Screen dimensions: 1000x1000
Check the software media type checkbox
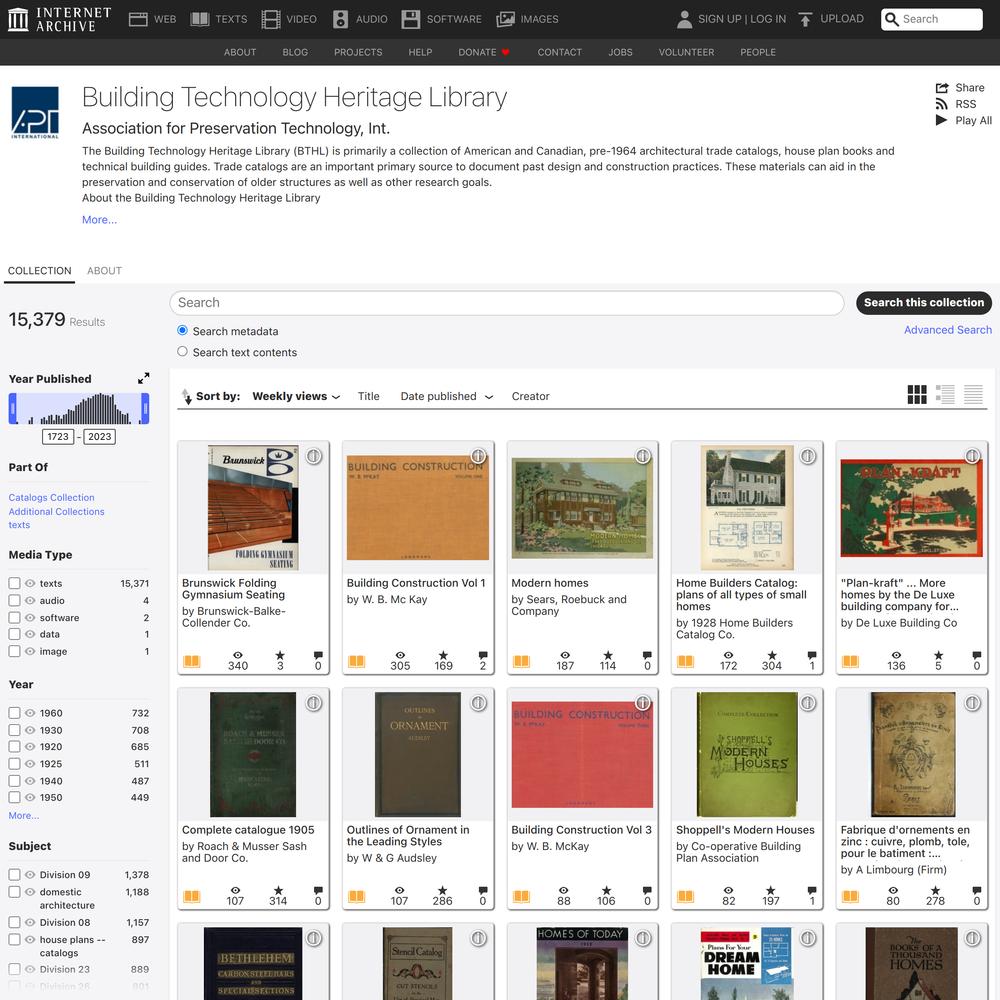14,617
